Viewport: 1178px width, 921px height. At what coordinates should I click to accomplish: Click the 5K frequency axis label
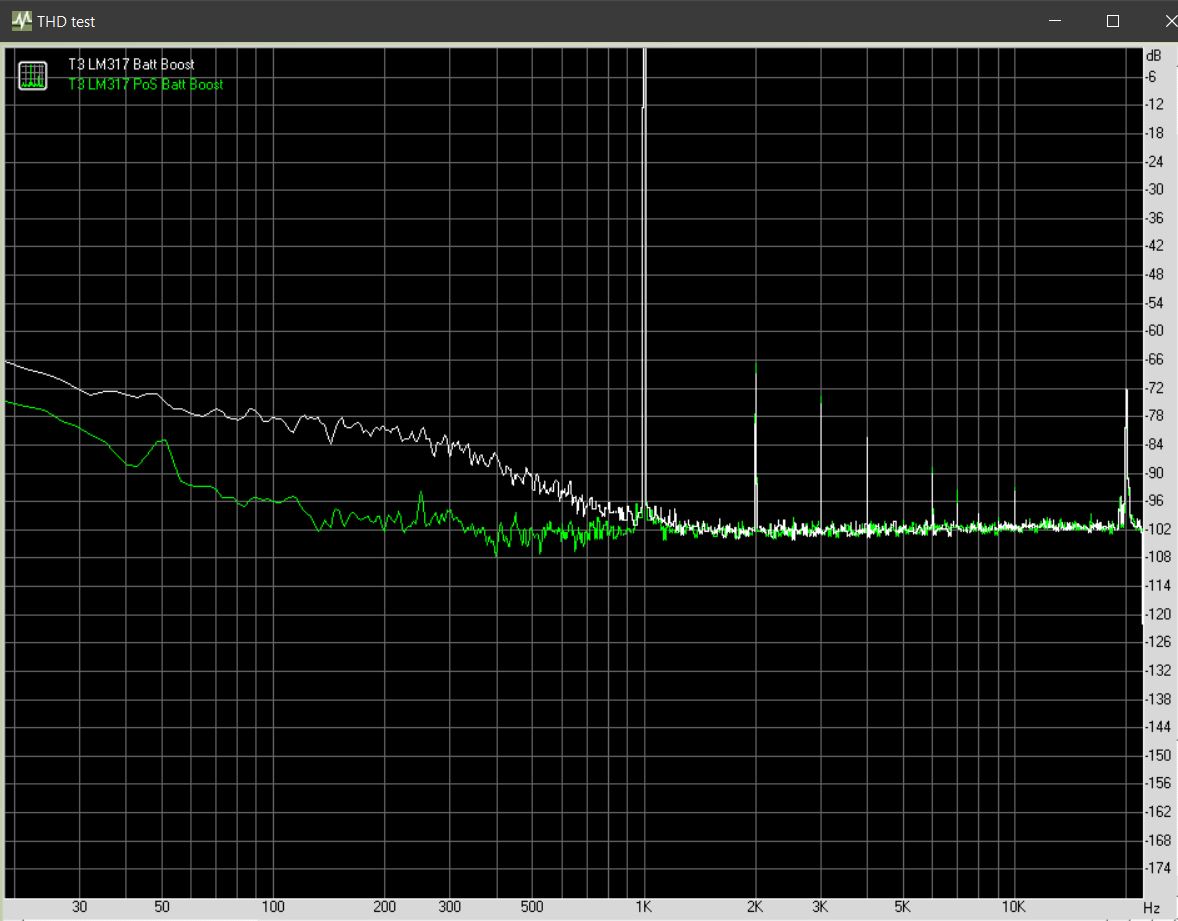902,907
